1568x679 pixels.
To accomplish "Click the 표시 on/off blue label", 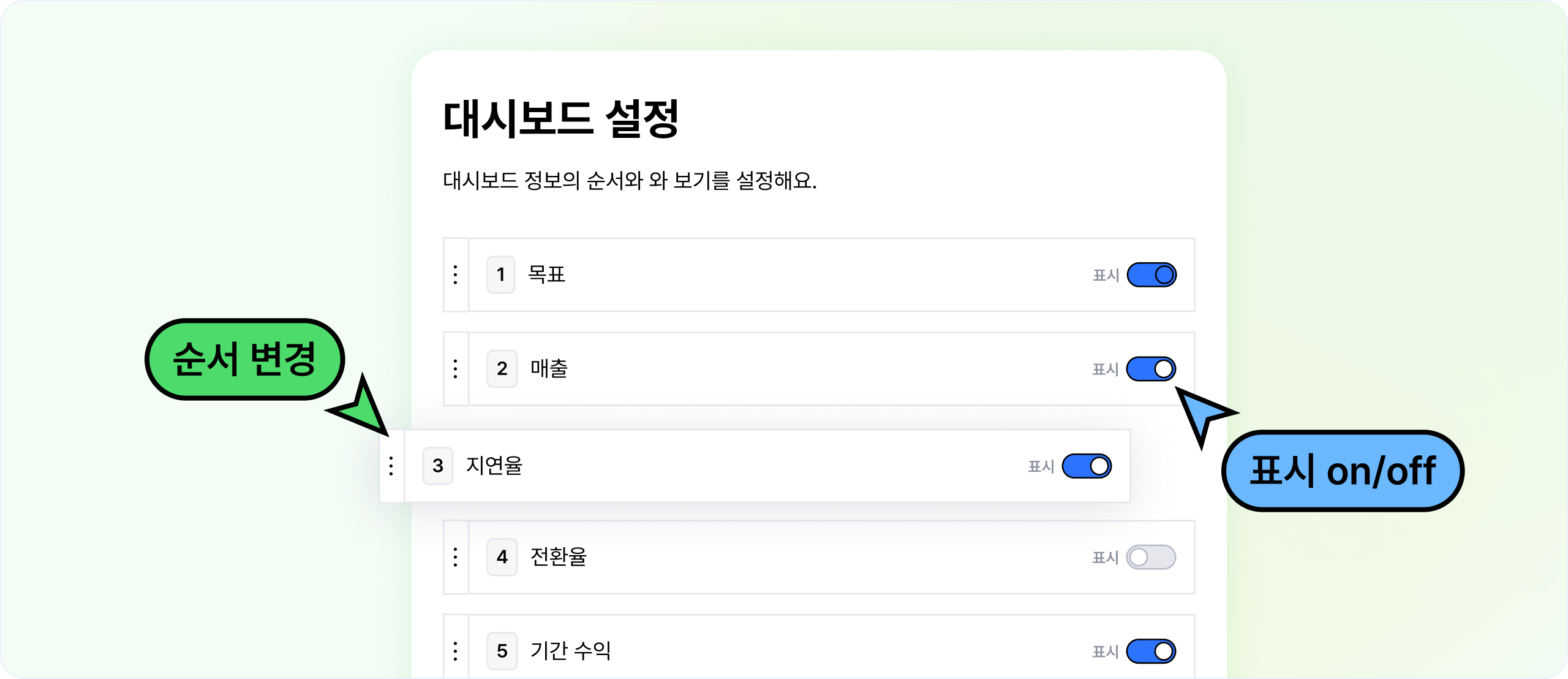I will coord(1343,471).
